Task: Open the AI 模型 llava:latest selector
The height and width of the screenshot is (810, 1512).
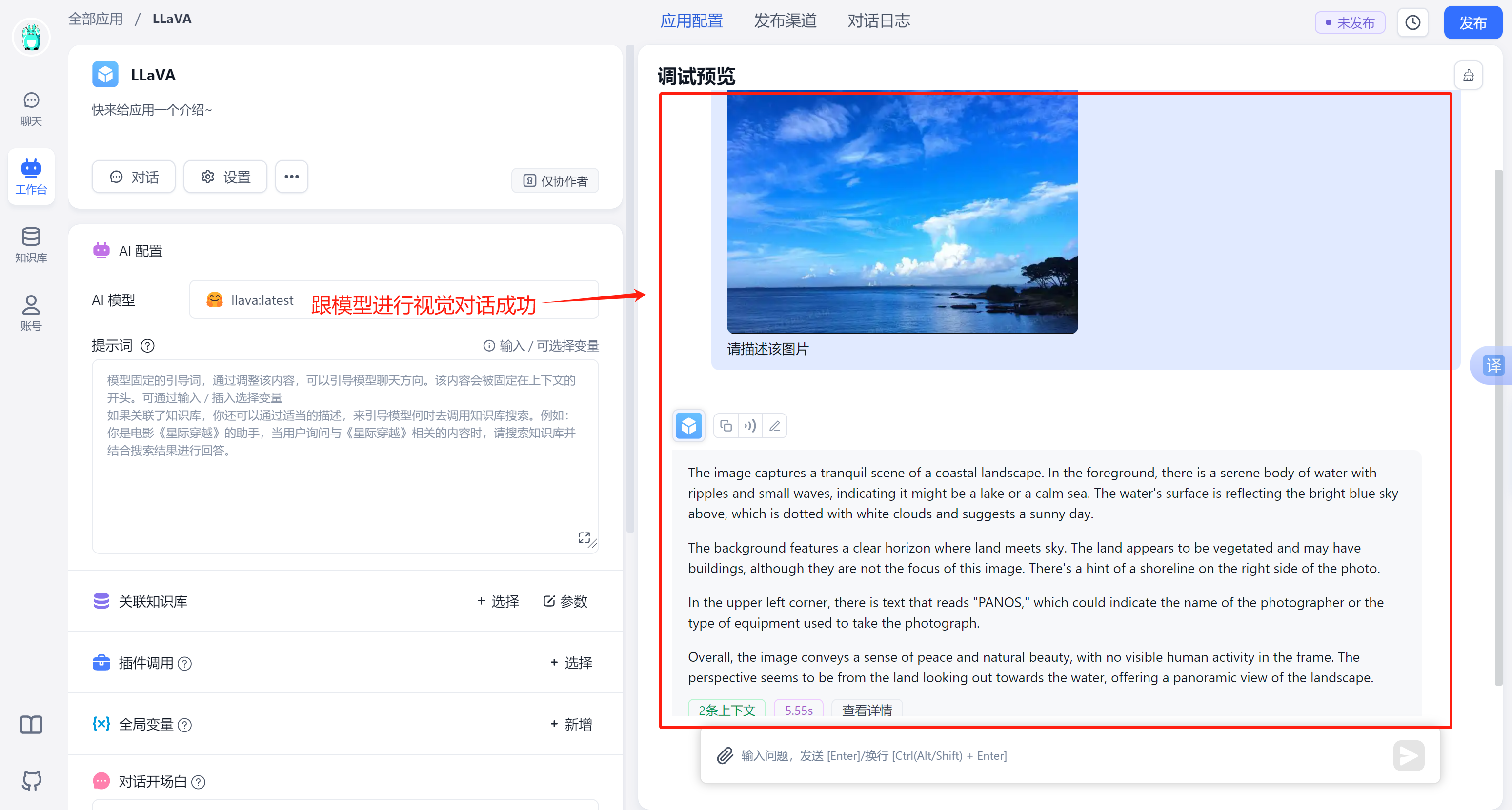Action: 394,300
